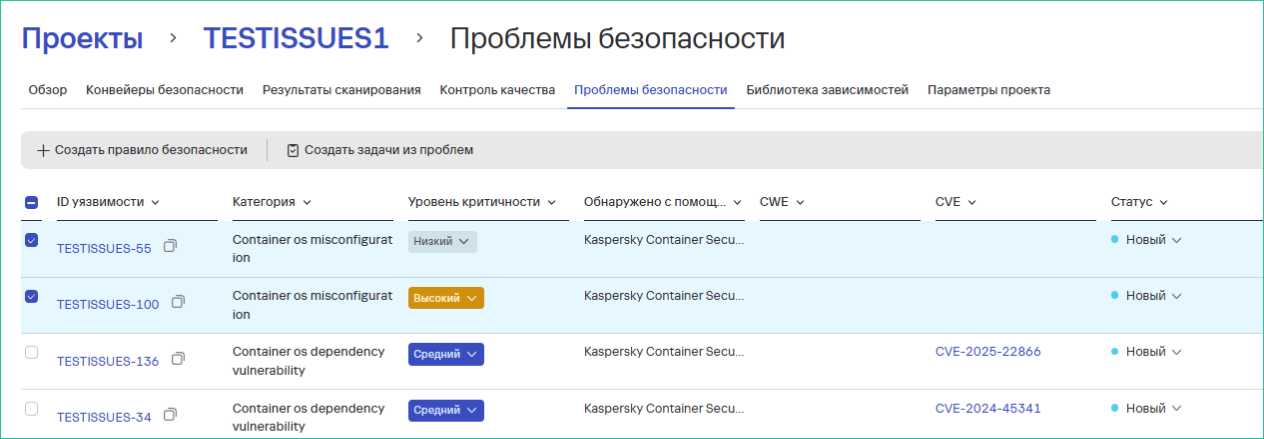Open the Библиотека зависимостей tab
Screen dimensions: 1264x439
coord(827,90)
